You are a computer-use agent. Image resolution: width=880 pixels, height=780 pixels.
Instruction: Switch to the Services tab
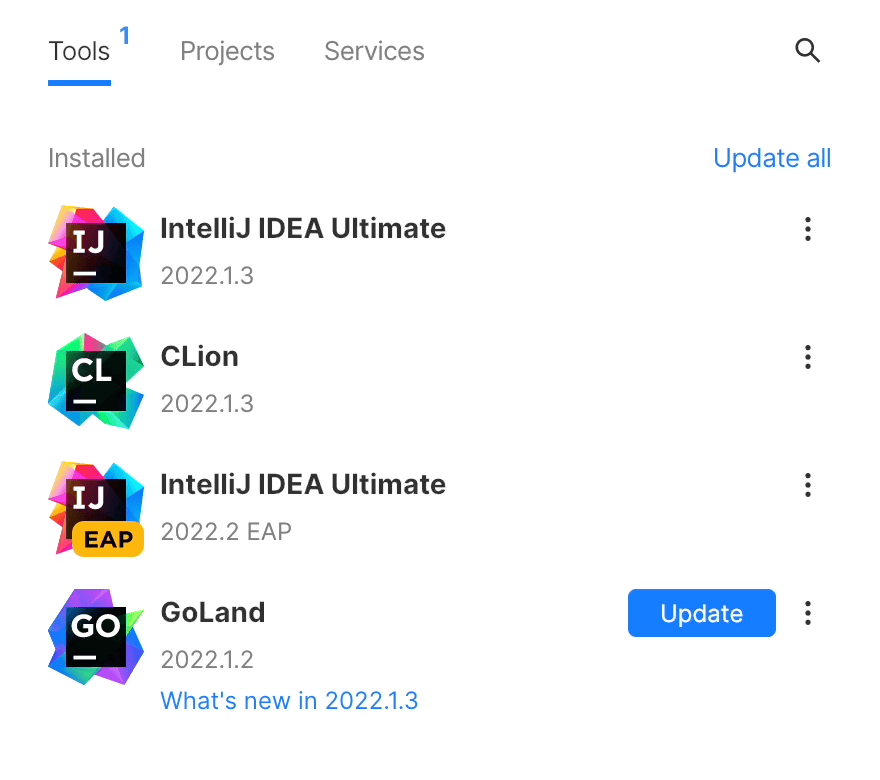pos(374,51)
